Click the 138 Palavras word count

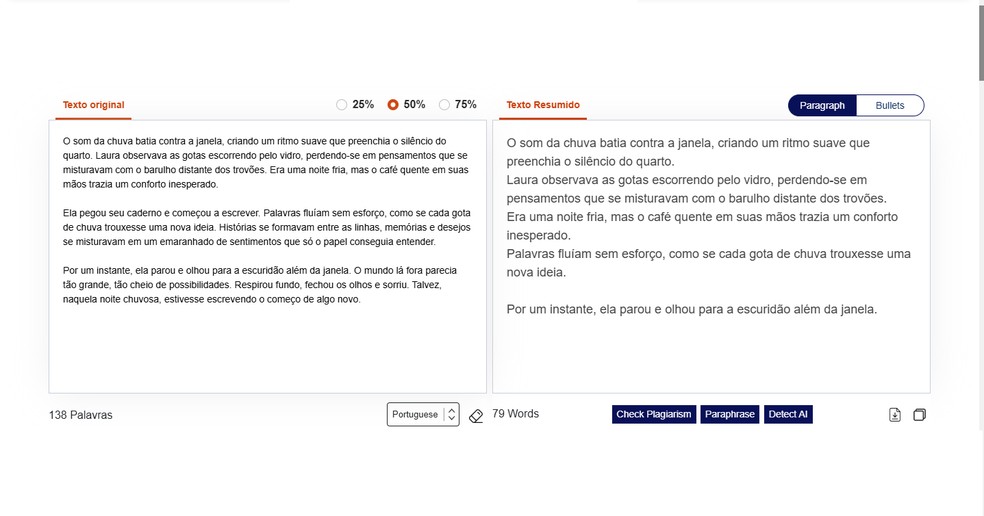[x=81, y=415]
